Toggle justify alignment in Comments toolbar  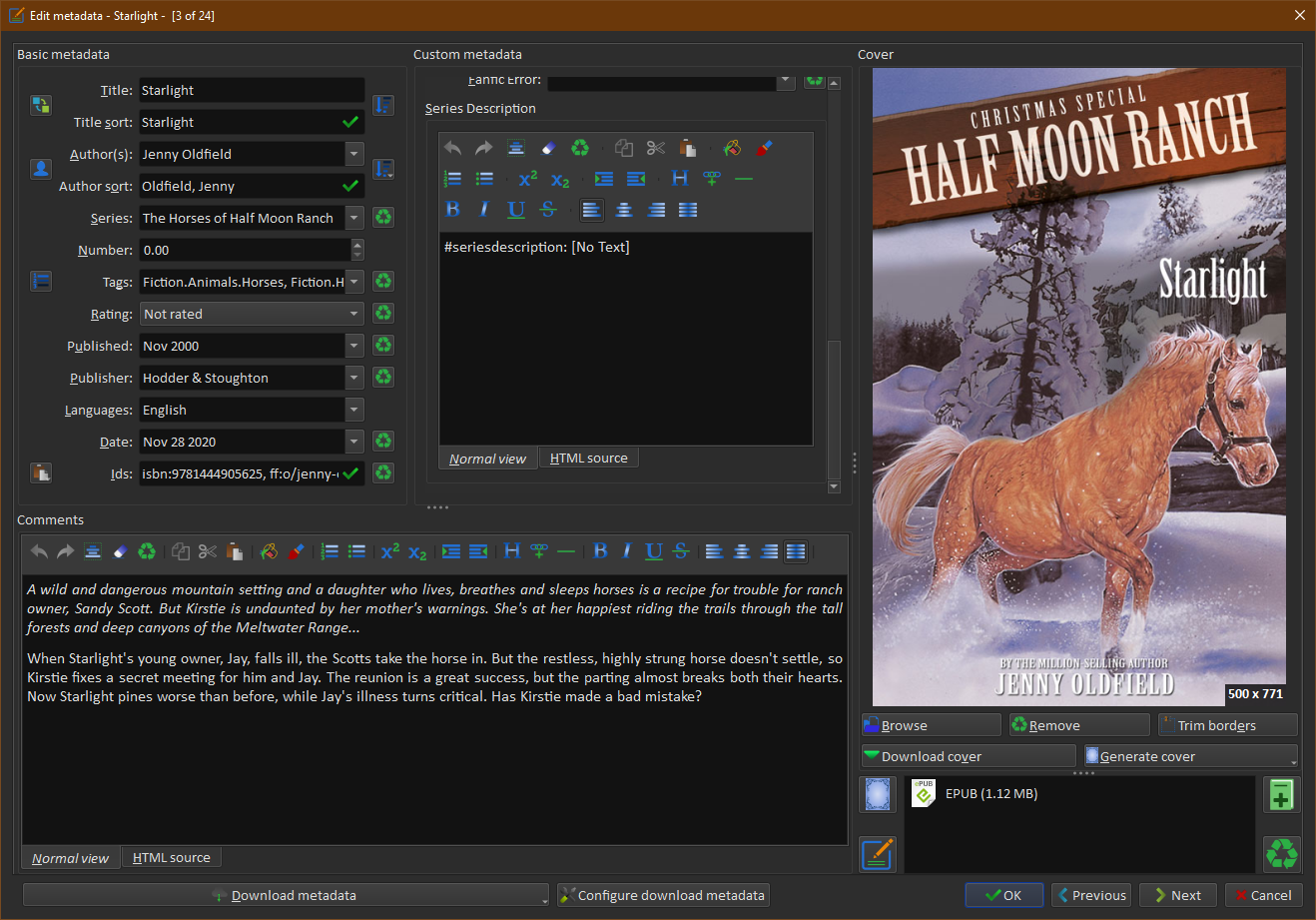tap(796, 551)
